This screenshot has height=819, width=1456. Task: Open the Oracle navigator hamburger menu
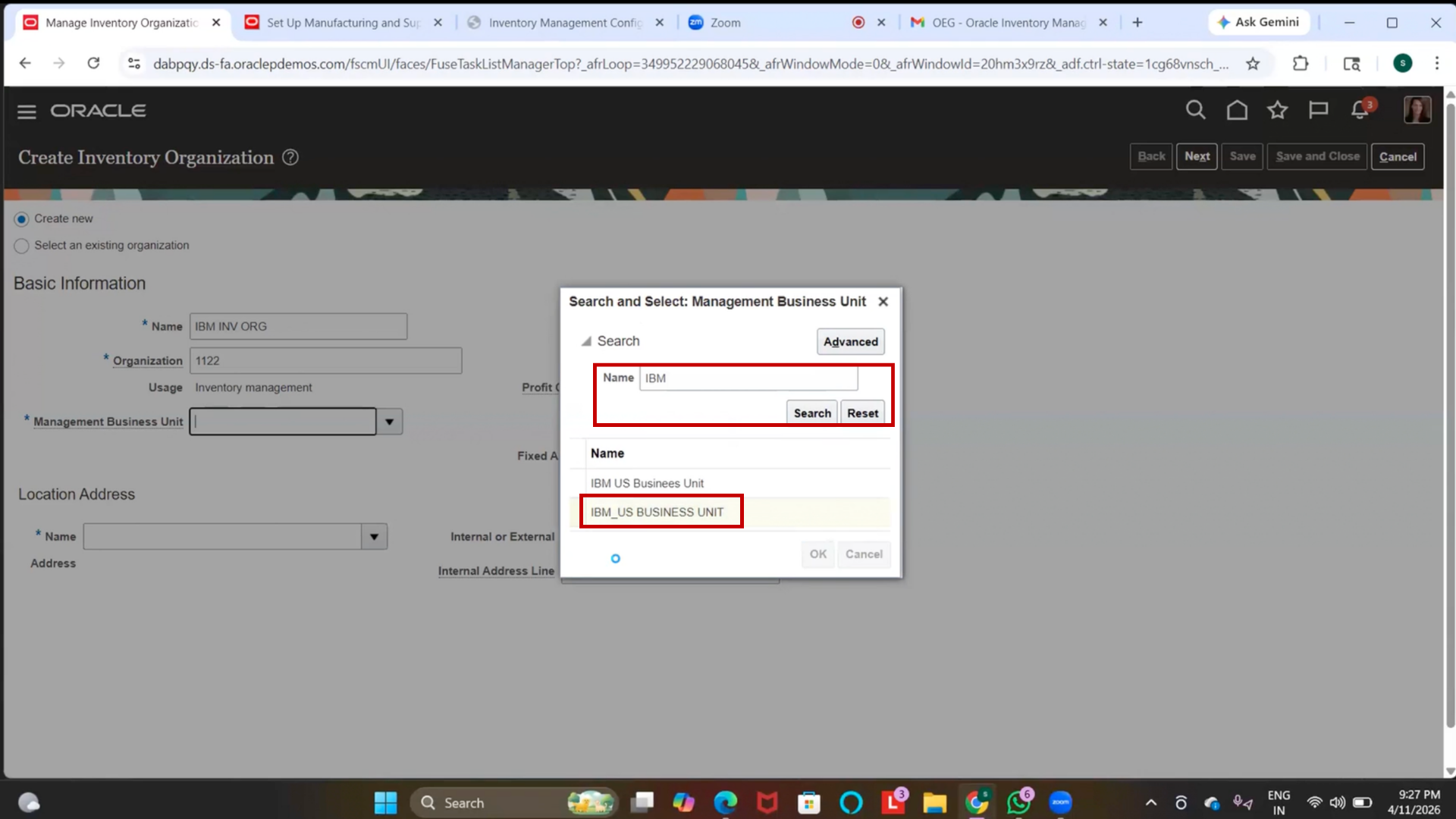(27, 111)
